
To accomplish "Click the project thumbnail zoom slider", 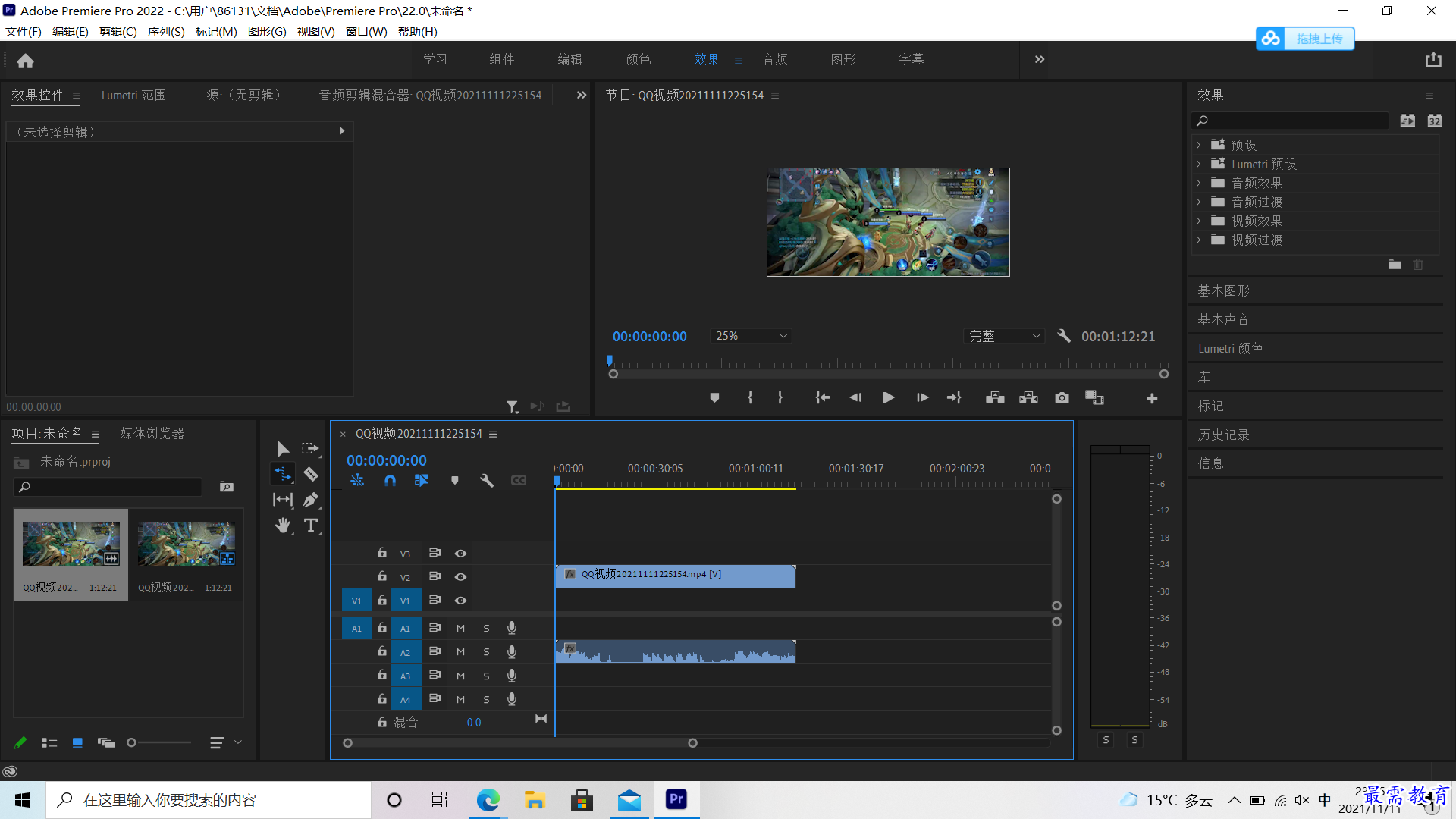I will (x=159, y=742).
